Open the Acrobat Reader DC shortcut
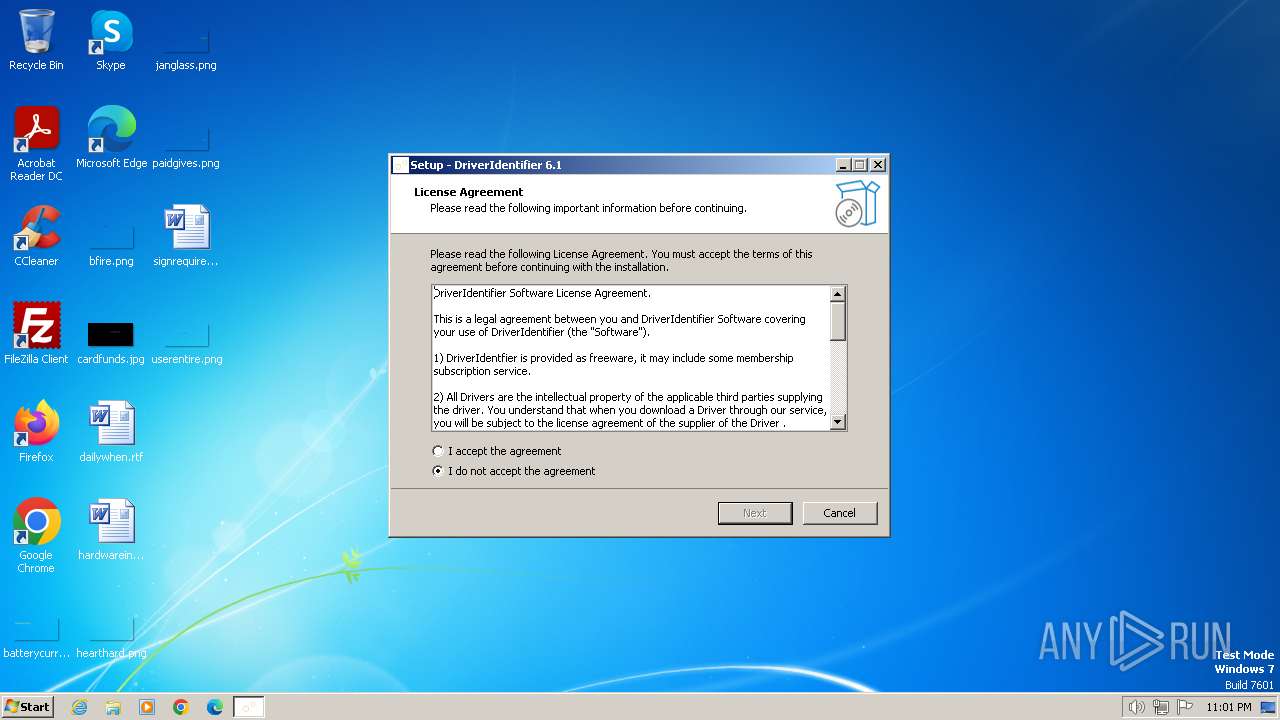Image resolution: width=1280 pixels, height=720 pixels. (36, 144)
